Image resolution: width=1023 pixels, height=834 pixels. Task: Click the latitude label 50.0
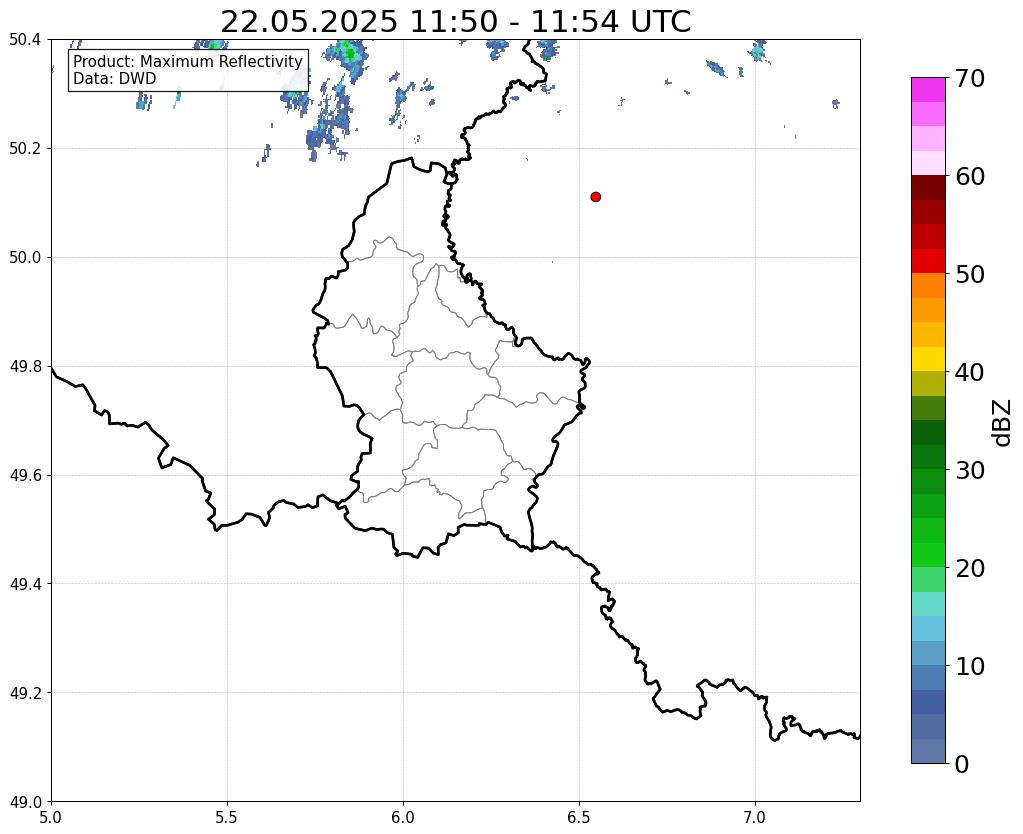tap(25, 258)
